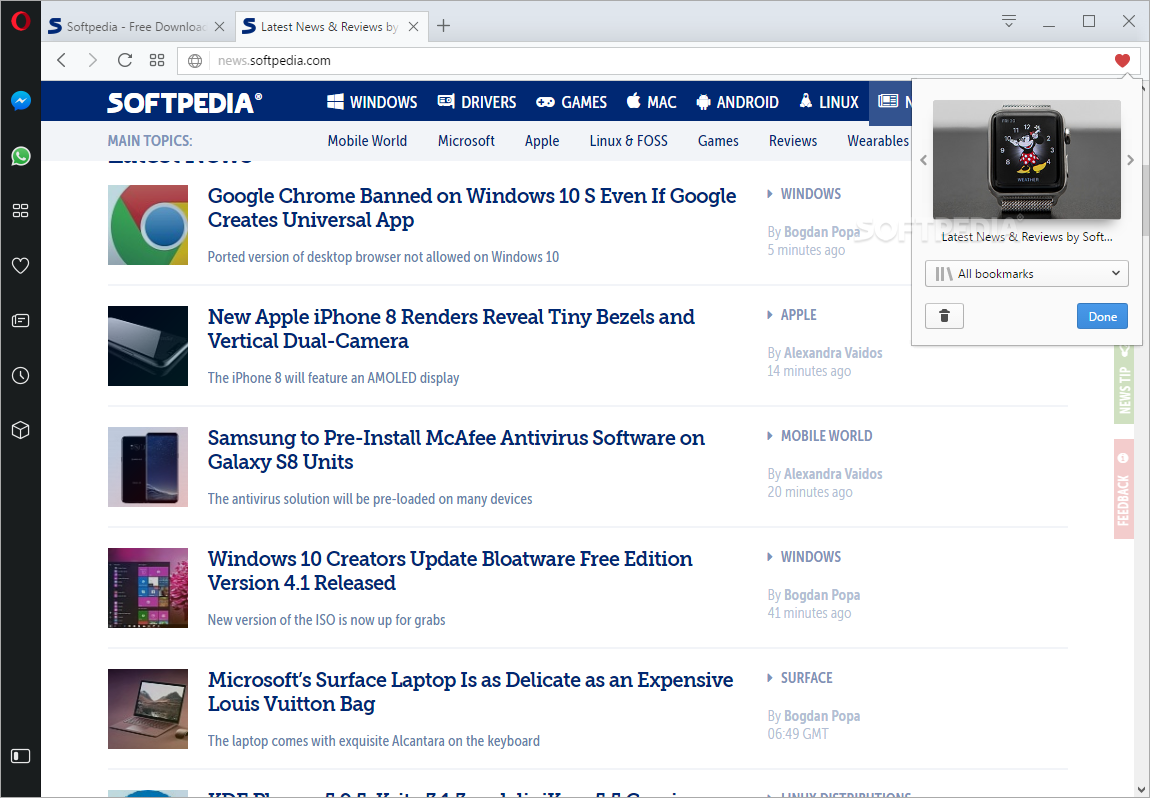Open the DRIVERS section in navigation

click(477, 102)
